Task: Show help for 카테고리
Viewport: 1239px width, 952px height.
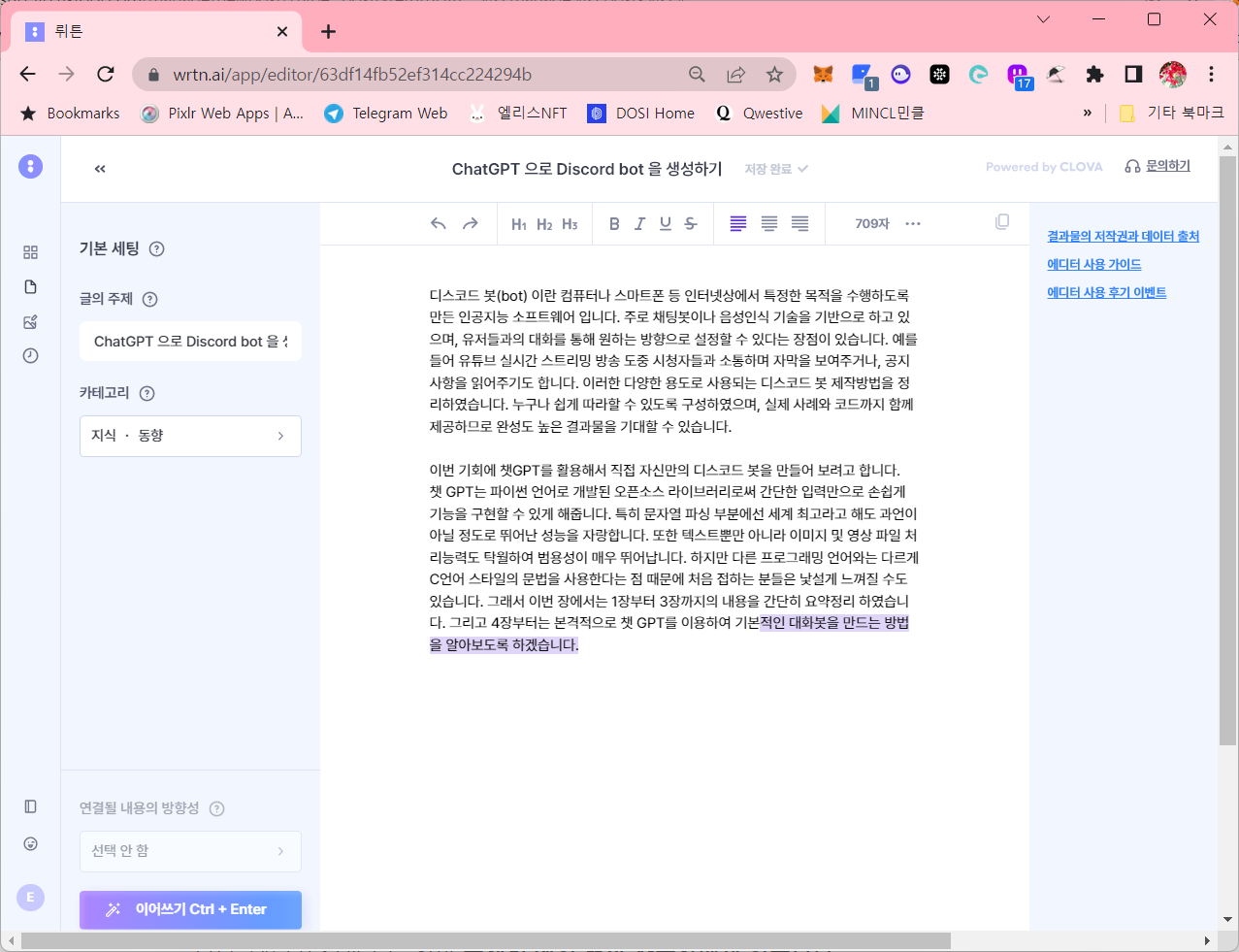Action: coord(147,393)
